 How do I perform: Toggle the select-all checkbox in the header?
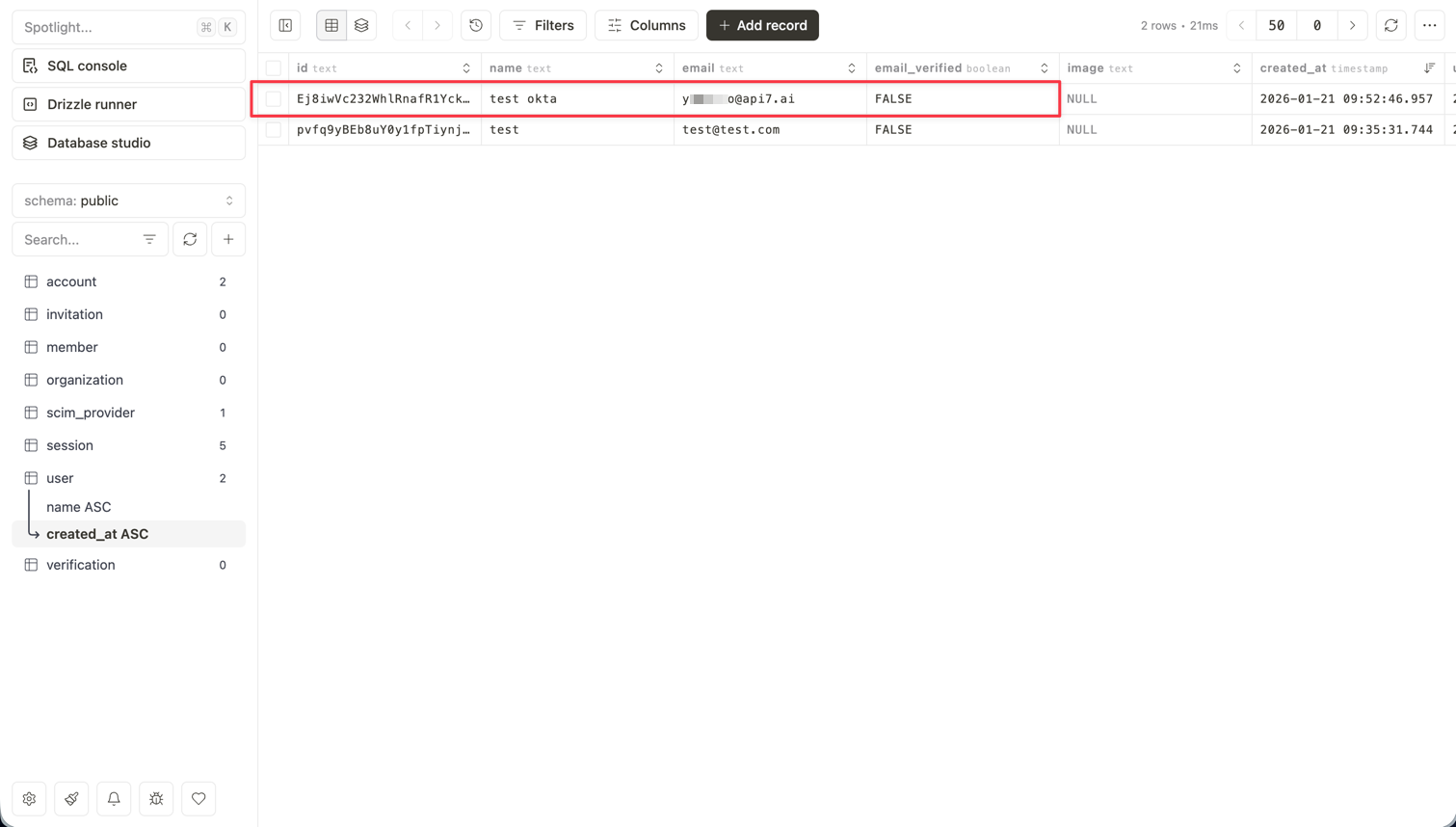click(x=273, y=67)
